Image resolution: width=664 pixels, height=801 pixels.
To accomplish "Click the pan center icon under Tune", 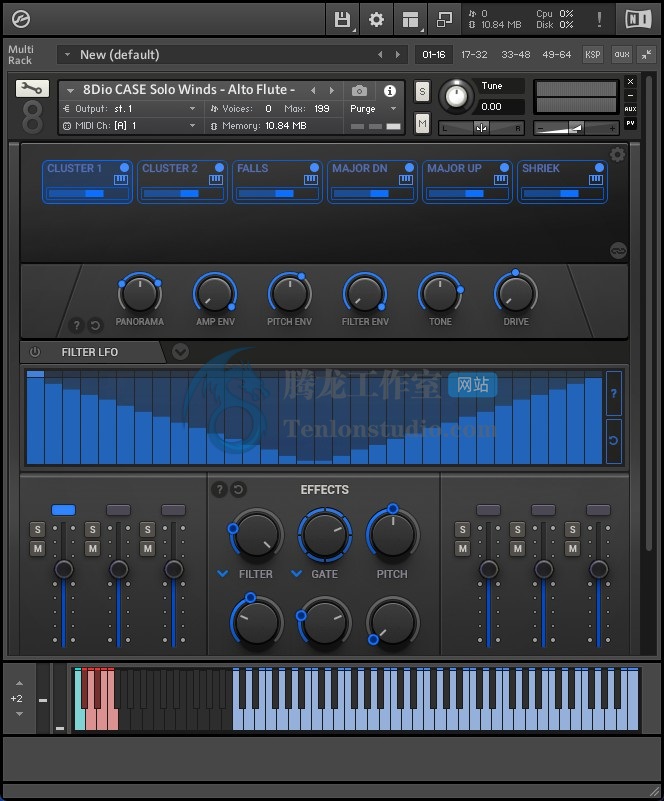I will point(481,128).
